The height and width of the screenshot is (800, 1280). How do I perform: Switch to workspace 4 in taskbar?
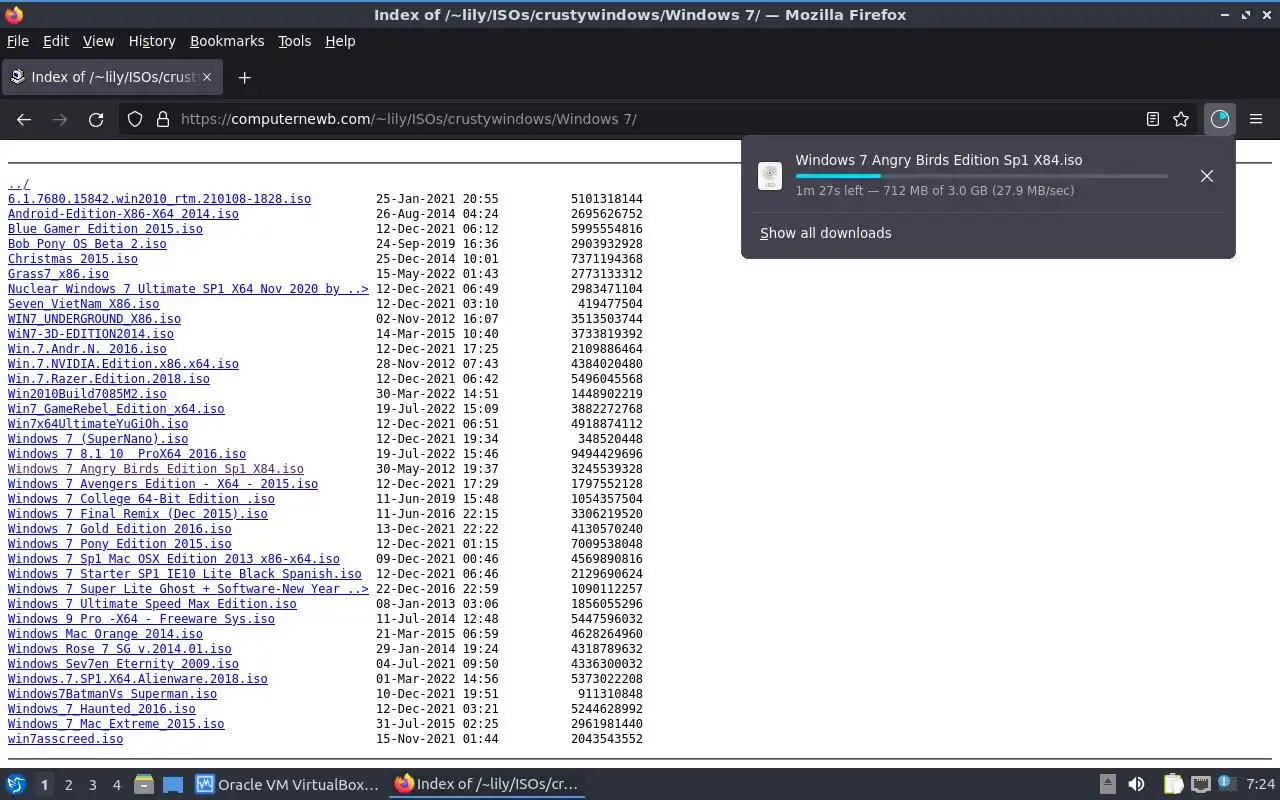(x=116, y=785)
